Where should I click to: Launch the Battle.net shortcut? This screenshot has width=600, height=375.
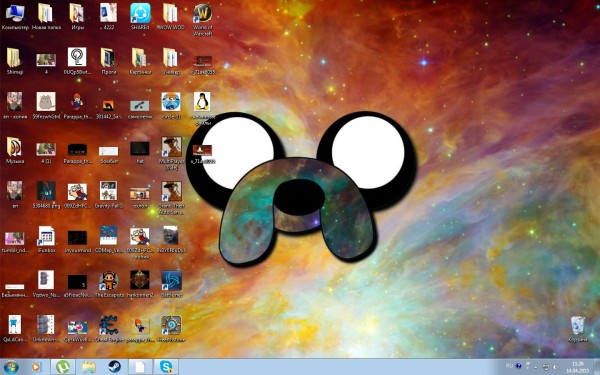click(x=171, y=284)
